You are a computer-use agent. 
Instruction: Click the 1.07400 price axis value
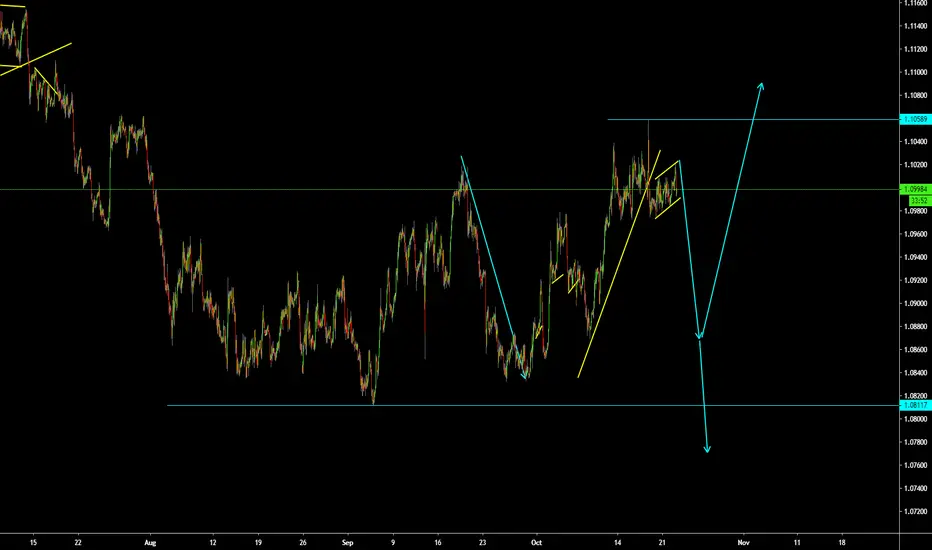[x=915, y=488]
